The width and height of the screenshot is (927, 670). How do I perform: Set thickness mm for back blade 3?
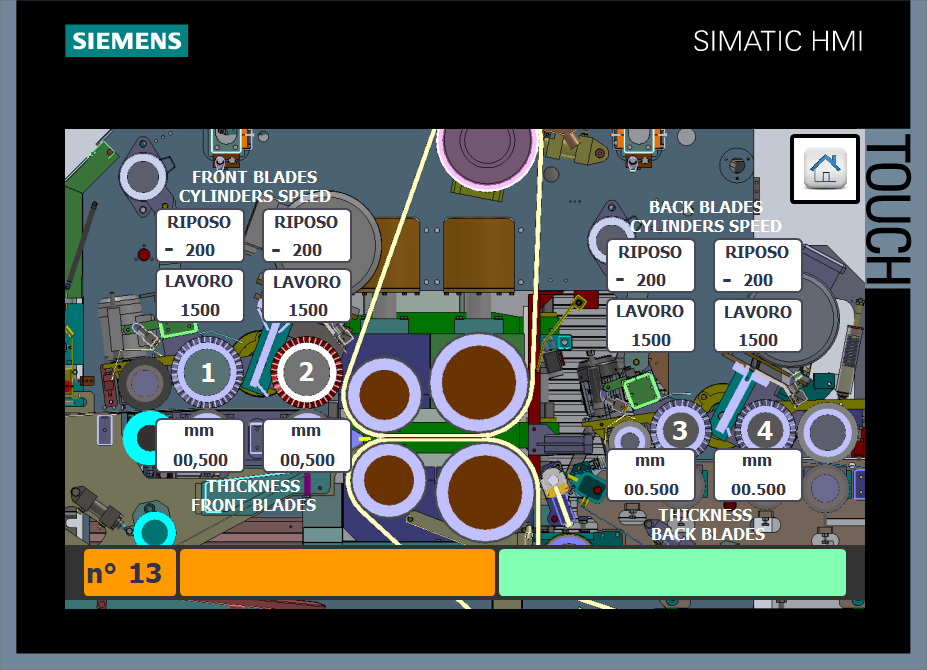point(651,475)
